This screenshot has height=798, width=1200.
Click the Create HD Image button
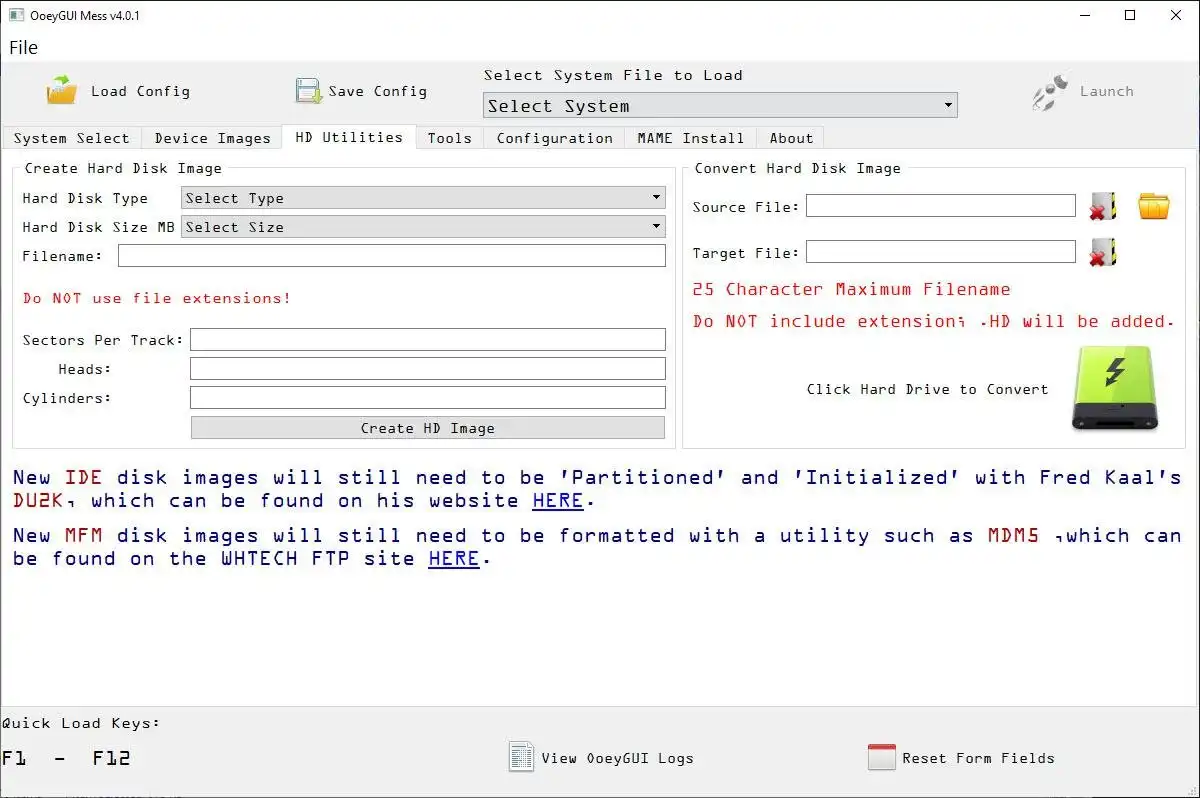[428, 428]
